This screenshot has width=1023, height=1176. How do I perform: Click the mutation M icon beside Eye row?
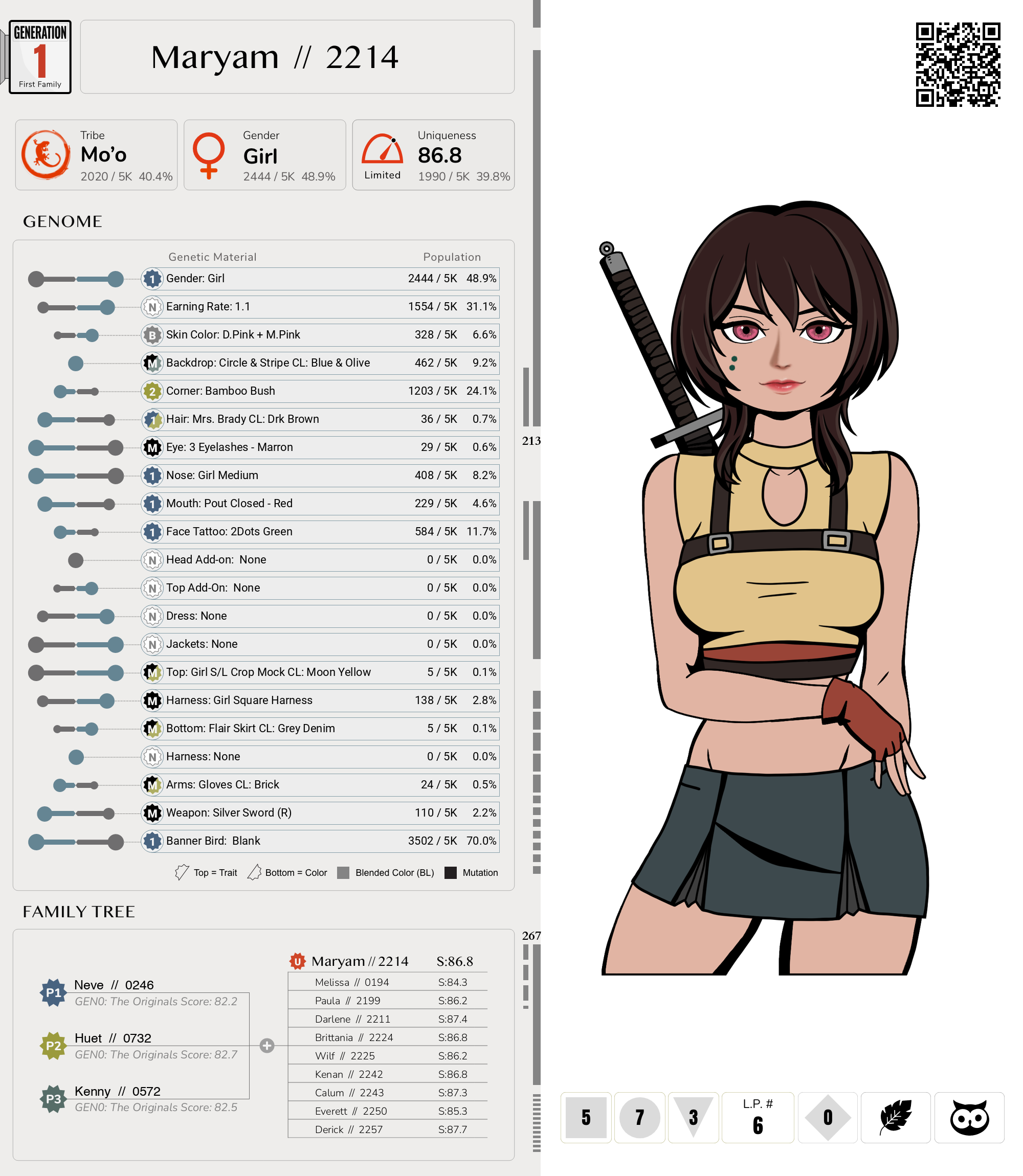152,448
